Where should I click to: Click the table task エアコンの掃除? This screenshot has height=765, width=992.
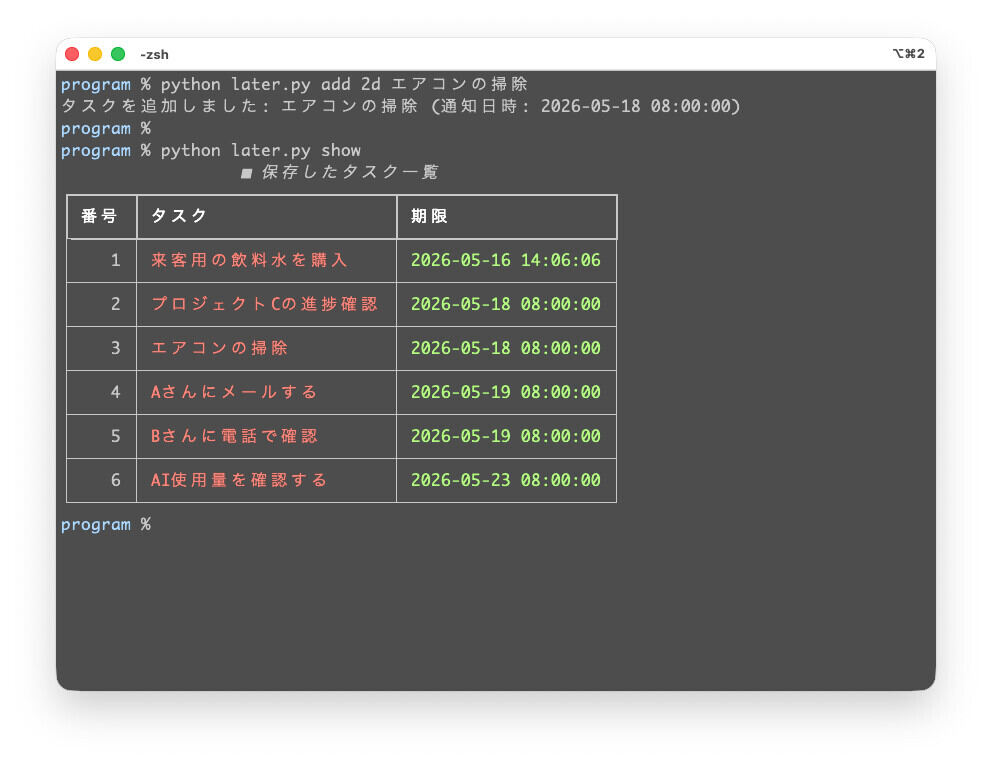tap(219, 348)
